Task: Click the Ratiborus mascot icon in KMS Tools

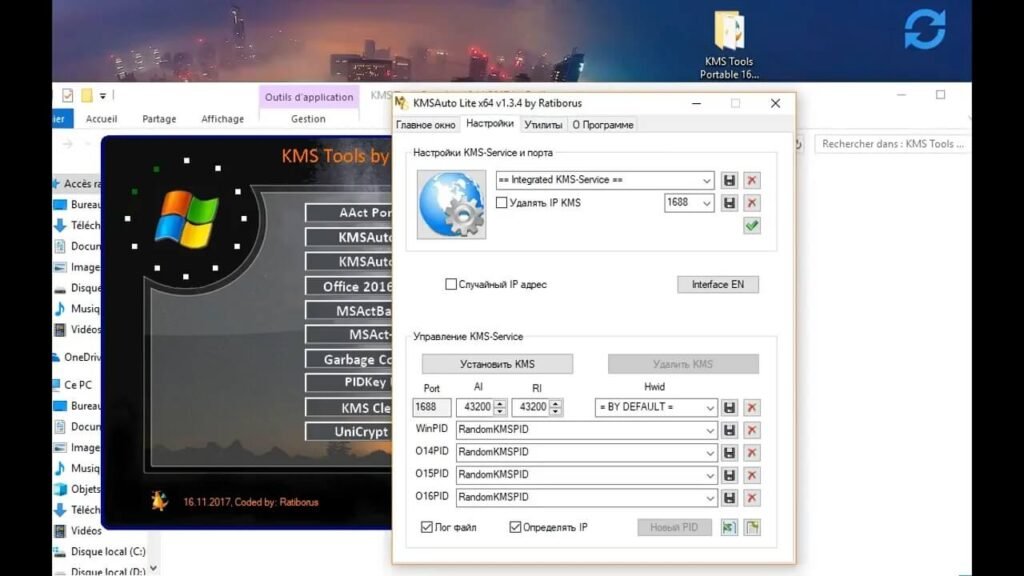Action: [159, 501]
